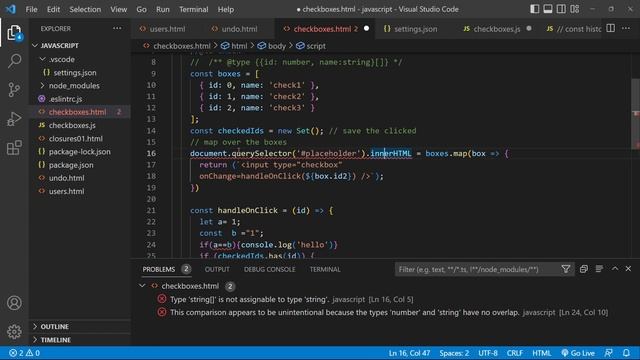Open the View menu
Viewport: 640px width, 360px height.
(118, 9)
